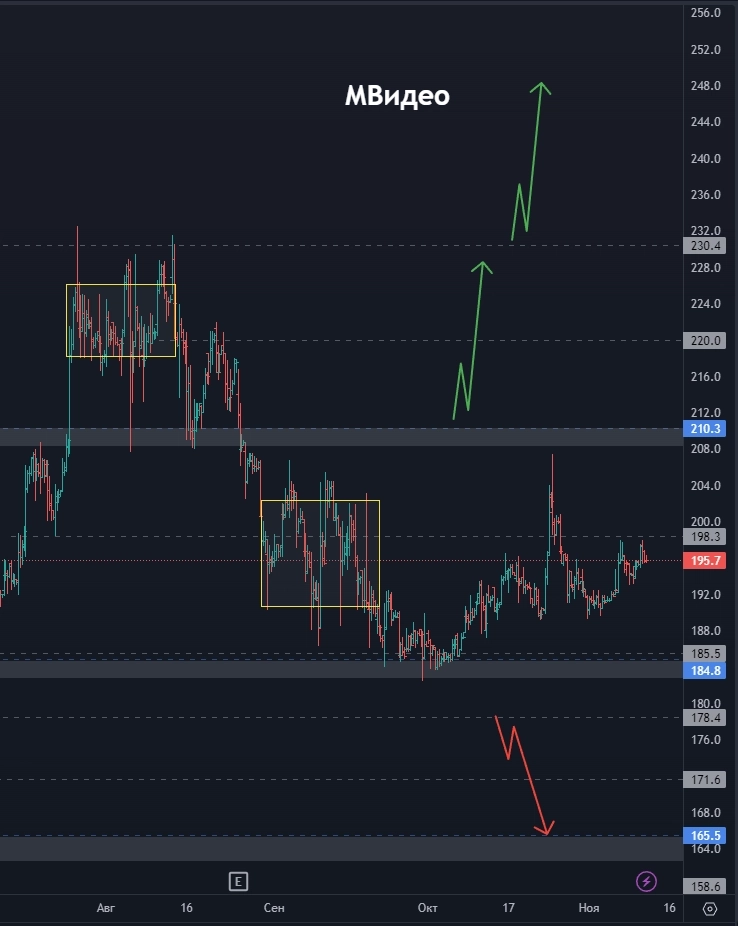Select the lower yellow rectangle drawing
Viewport: 738px width, 926px height.
coord(321,553)
